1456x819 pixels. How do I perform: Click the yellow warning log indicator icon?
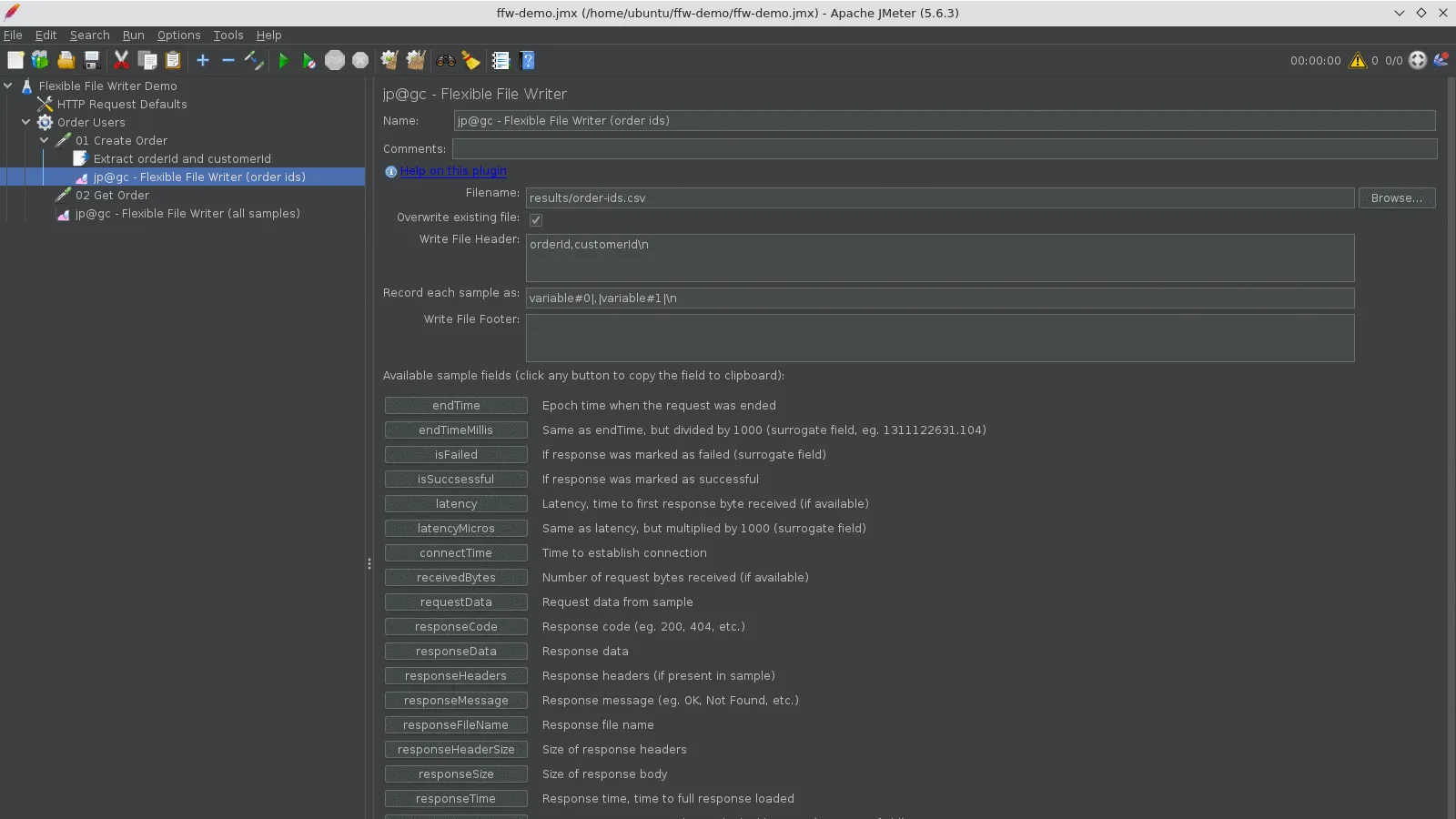point(1358,61)
